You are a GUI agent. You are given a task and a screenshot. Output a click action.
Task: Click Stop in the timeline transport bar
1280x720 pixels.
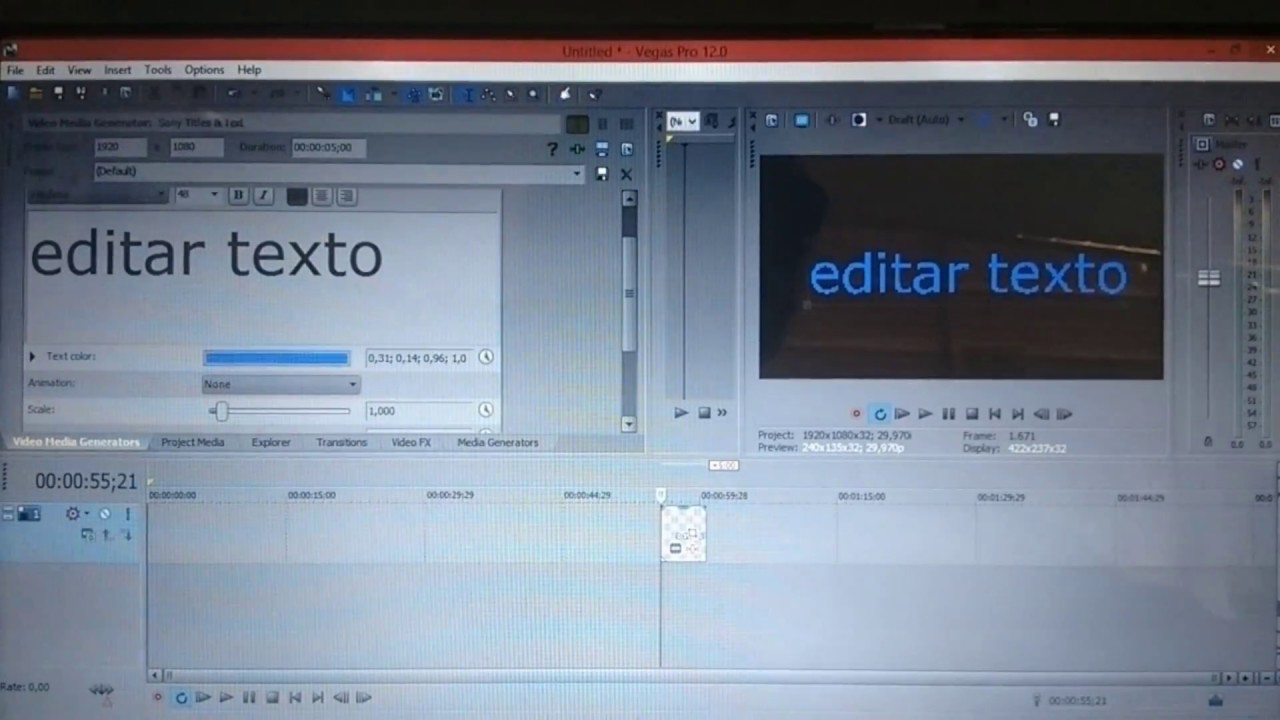tap(272, 698)
